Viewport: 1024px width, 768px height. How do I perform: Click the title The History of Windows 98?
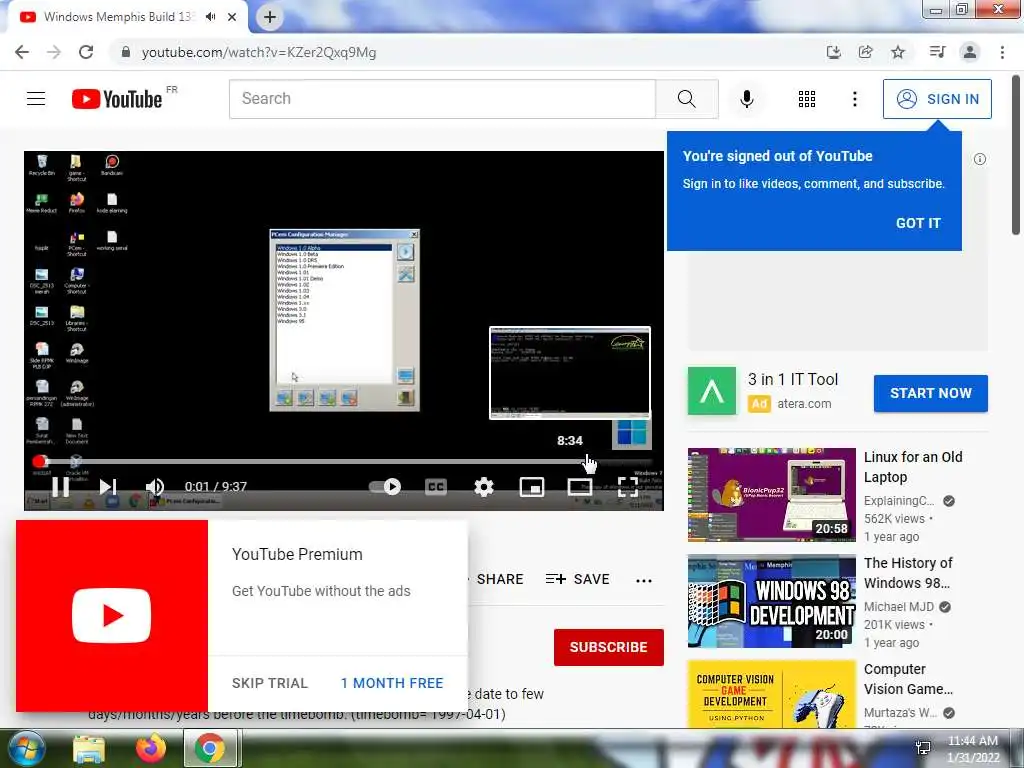click(x=908, y=573)
